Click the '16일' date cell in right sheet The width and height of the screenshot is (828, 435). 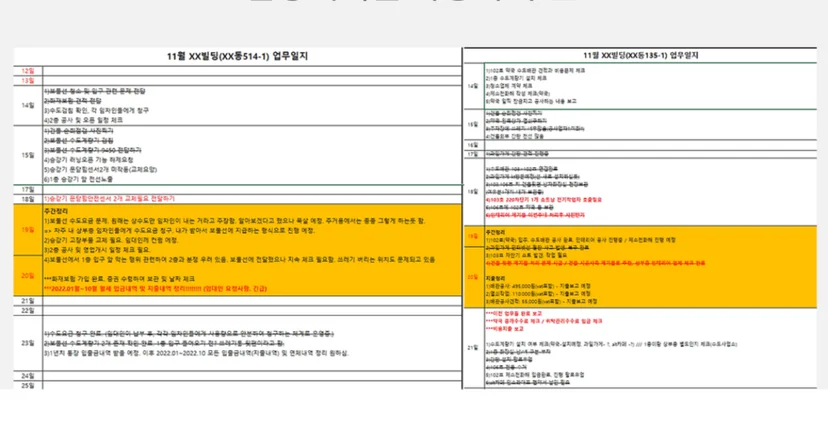point(473,145)
